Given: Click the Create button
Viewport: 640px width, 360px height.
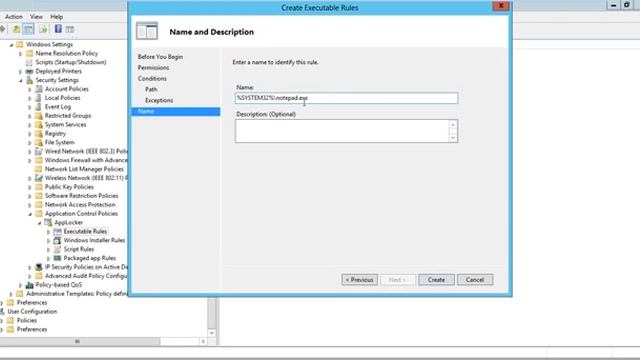Looking at the screenshot, I should click(x=436, y=280).
